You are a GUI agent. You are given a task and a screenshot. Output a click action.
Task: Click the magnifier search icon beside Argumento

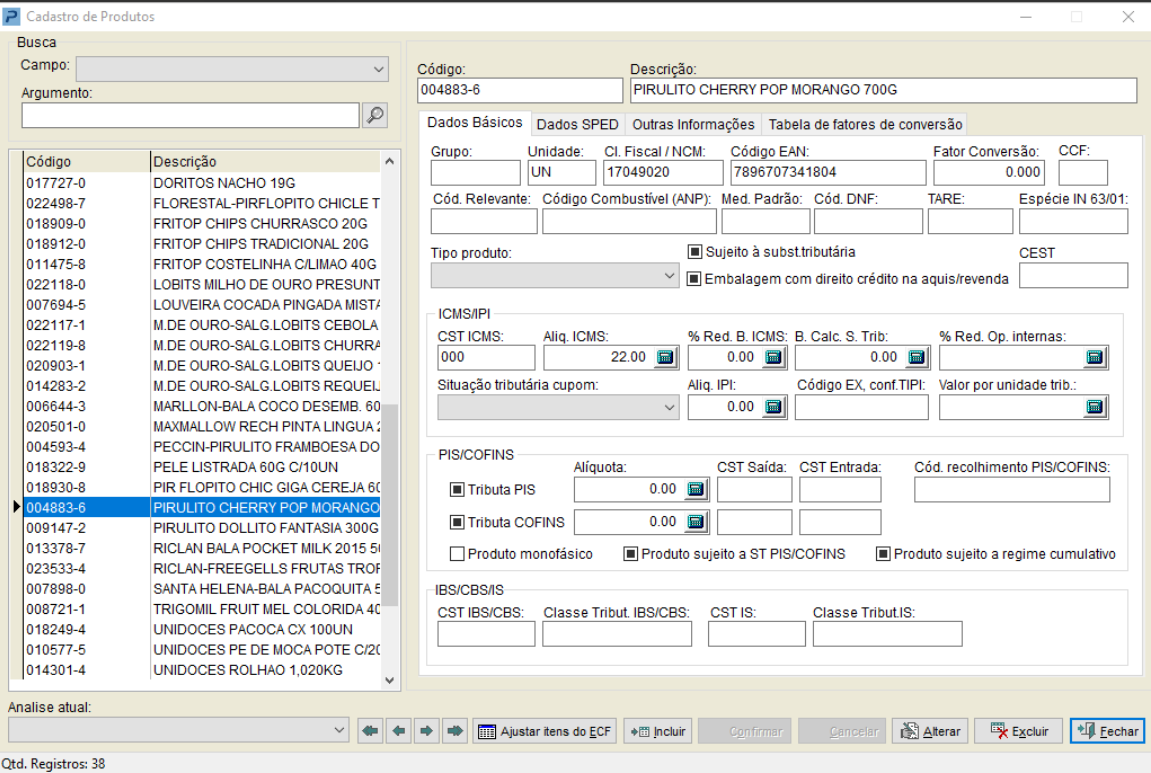375,115
